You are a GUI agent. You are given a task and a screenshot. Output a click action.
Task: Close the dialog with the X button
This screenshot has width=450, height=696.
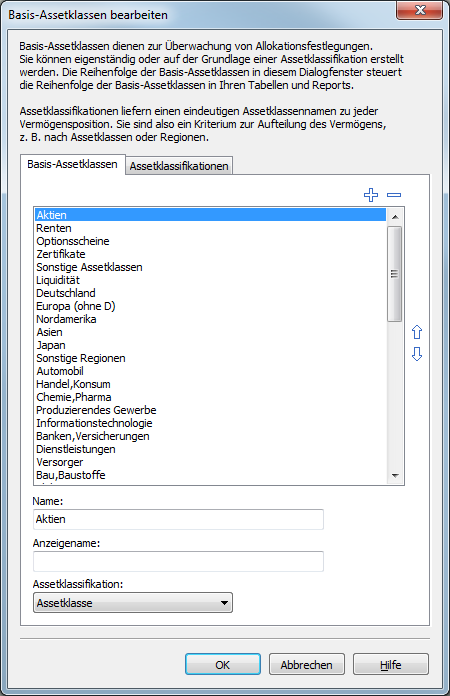tap(419, 10)
